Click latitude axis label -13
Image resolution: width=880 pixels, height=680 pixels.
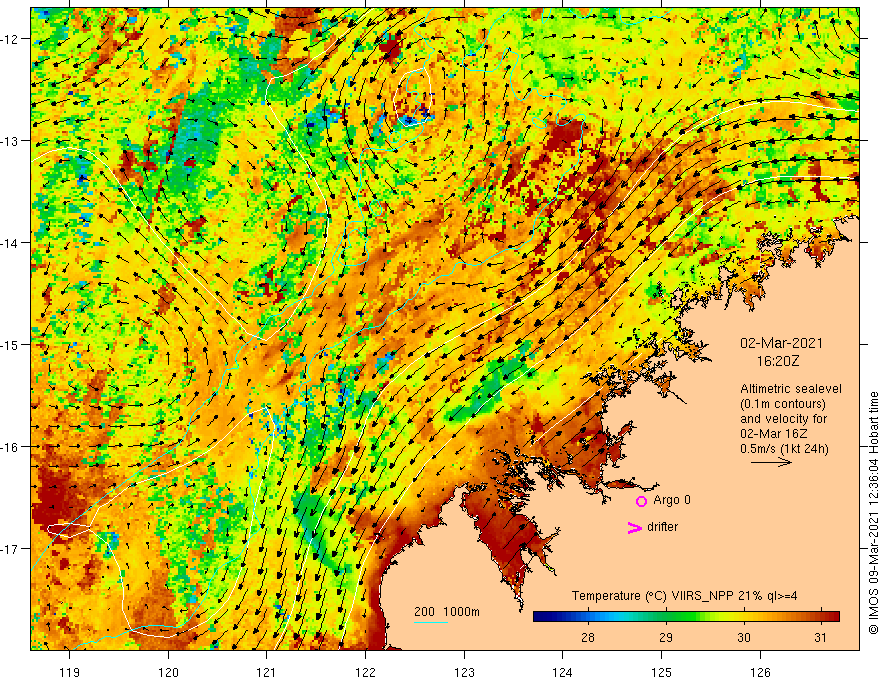(11, 141)
